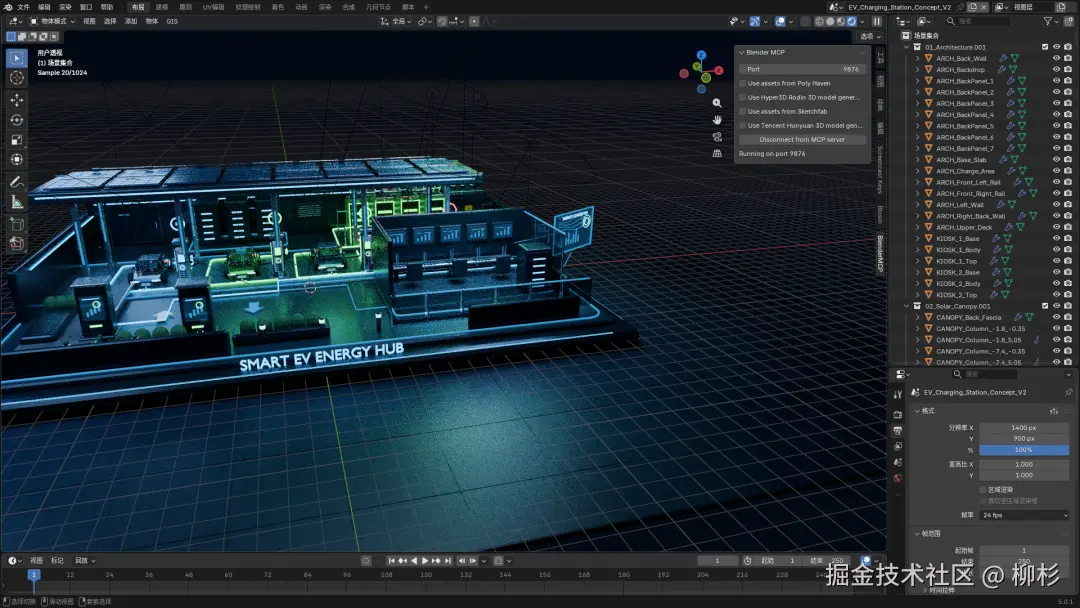Open the 选项 options dropdown
The width and height of the screenshot is (1080, 608).
point(871,36)
